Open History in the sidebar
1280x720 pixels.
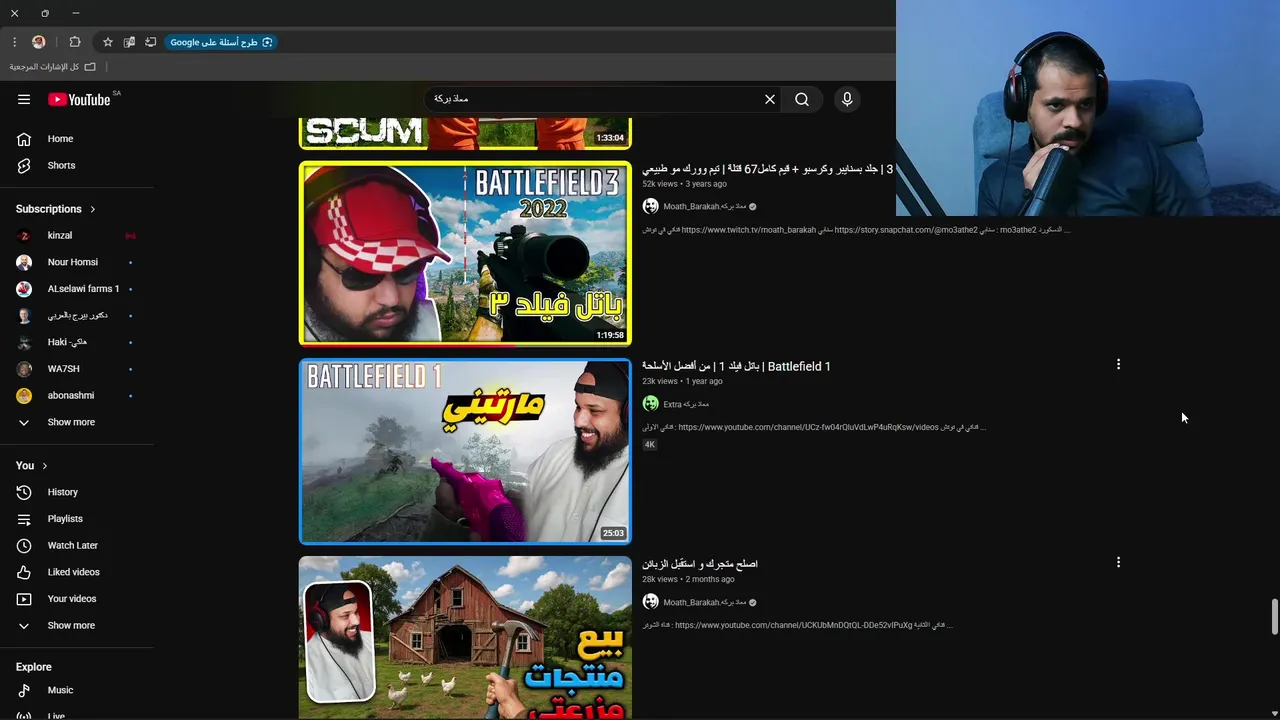[77, 492]
